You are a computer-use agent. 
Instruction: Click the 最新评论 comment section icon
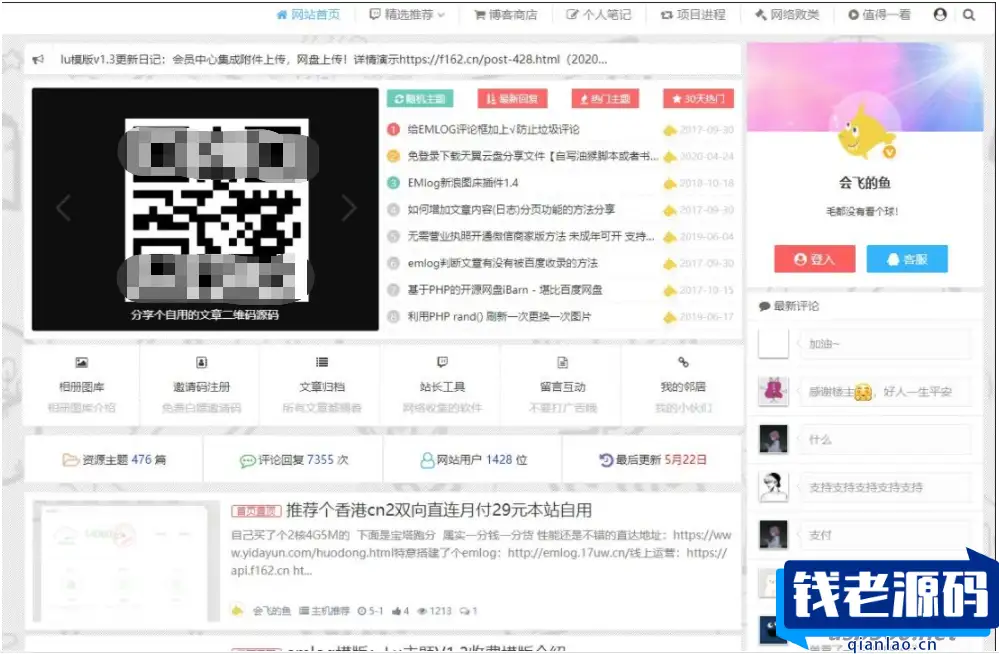(765, 306)
